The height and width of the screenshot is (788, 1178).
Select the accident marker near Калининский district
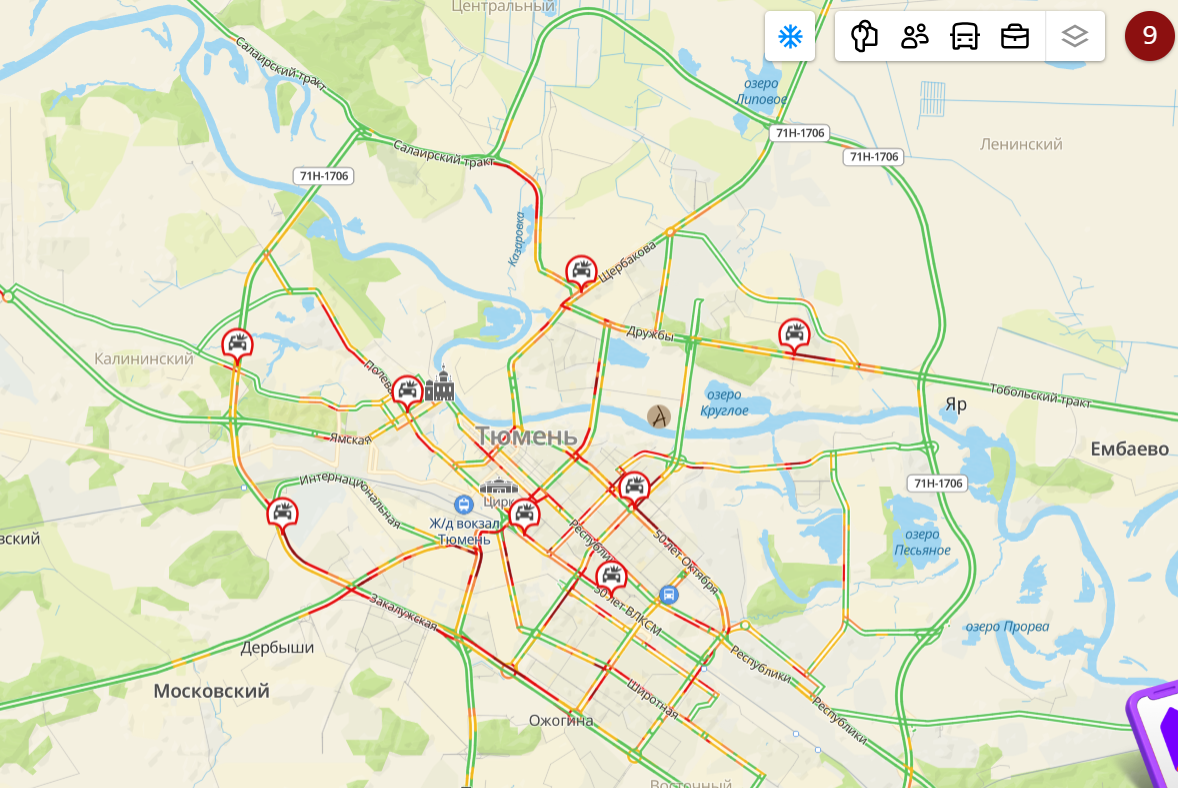tap(237, 346)
